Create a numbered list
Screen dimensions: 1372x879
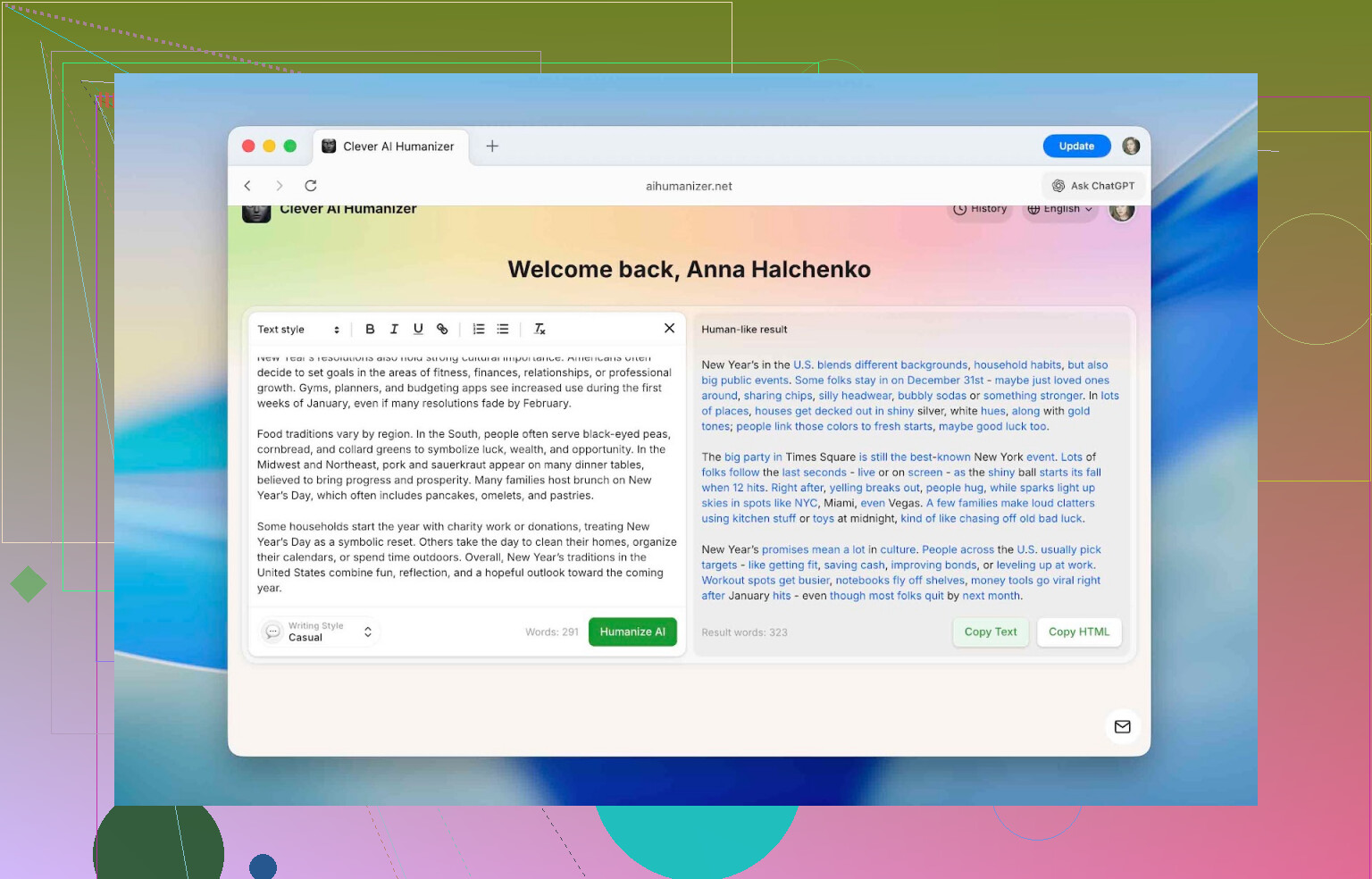[479, 329]
